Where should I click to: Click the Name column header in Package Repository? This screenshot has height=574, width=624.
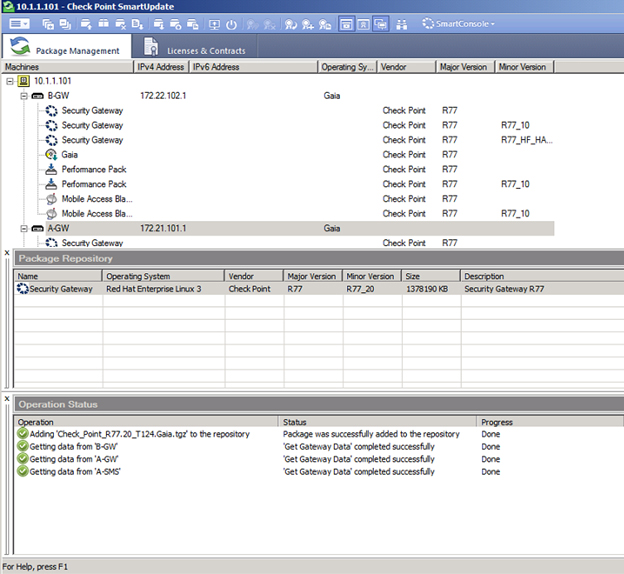point(58,276)
